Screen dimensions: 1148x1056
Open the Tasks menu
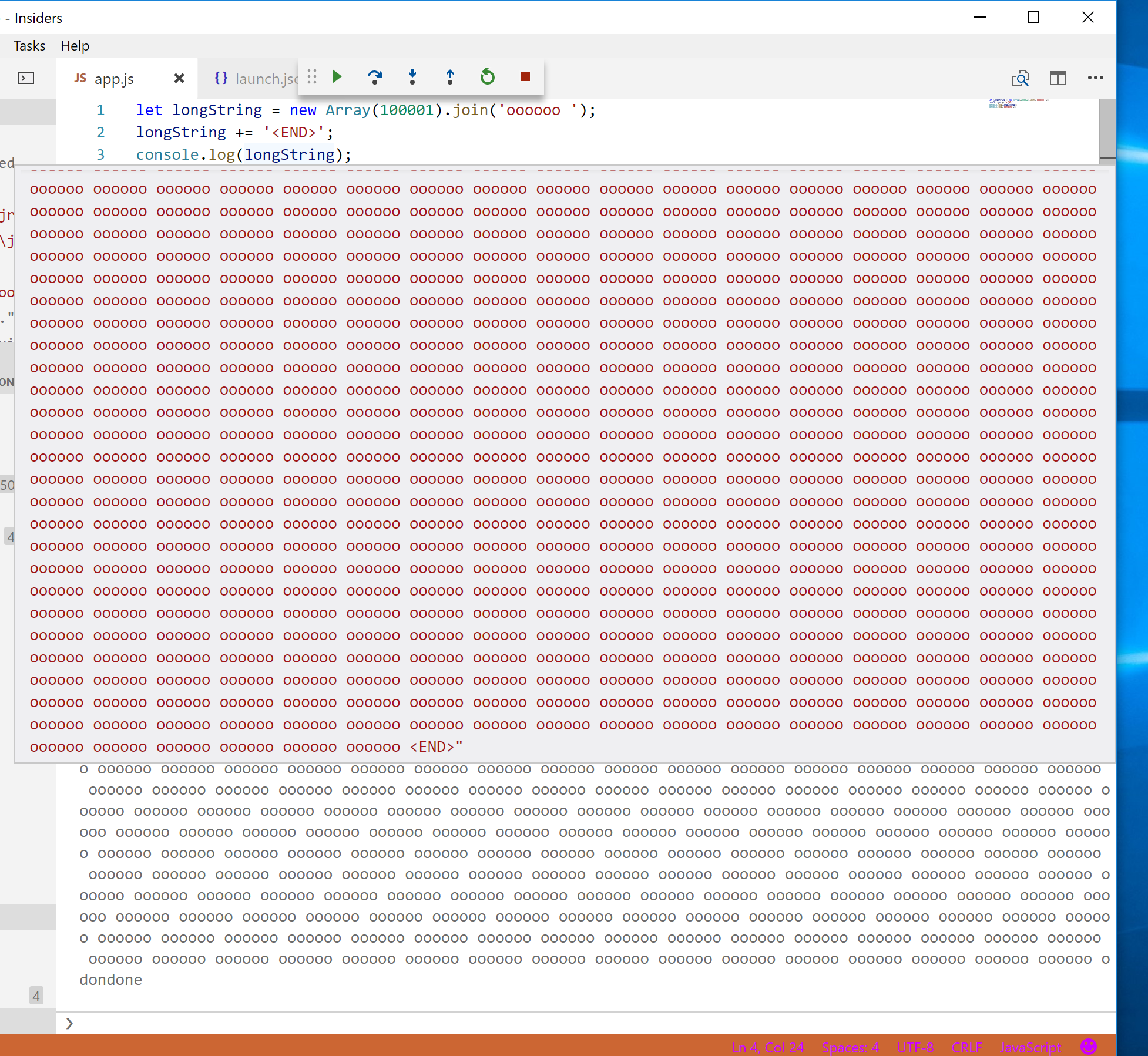click(x=29, y=45)
